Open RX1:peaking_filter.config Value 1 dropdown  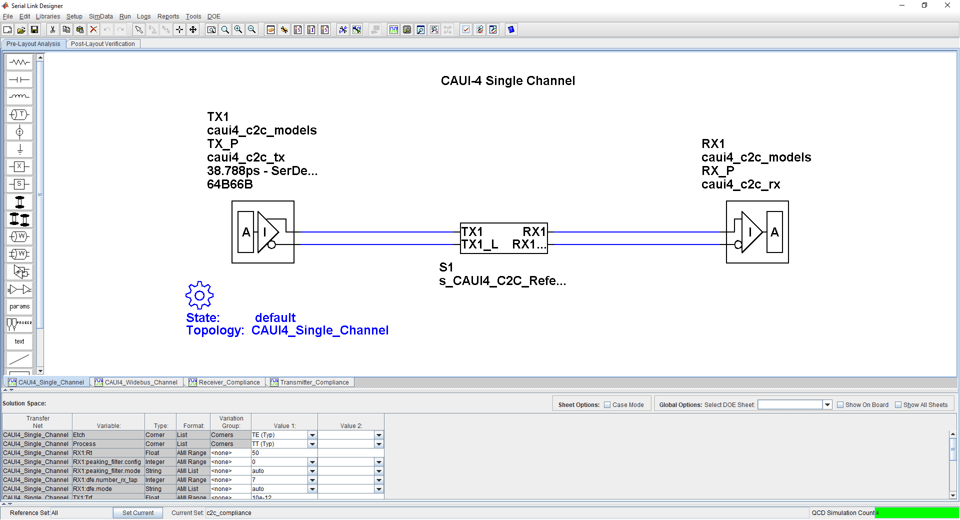click(312, 462)
